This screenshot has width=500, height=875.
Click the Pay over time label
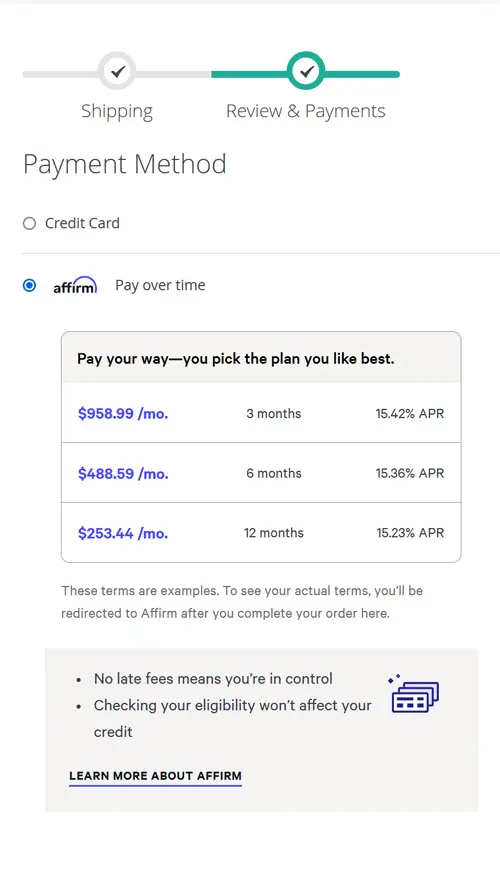(160, 285)
